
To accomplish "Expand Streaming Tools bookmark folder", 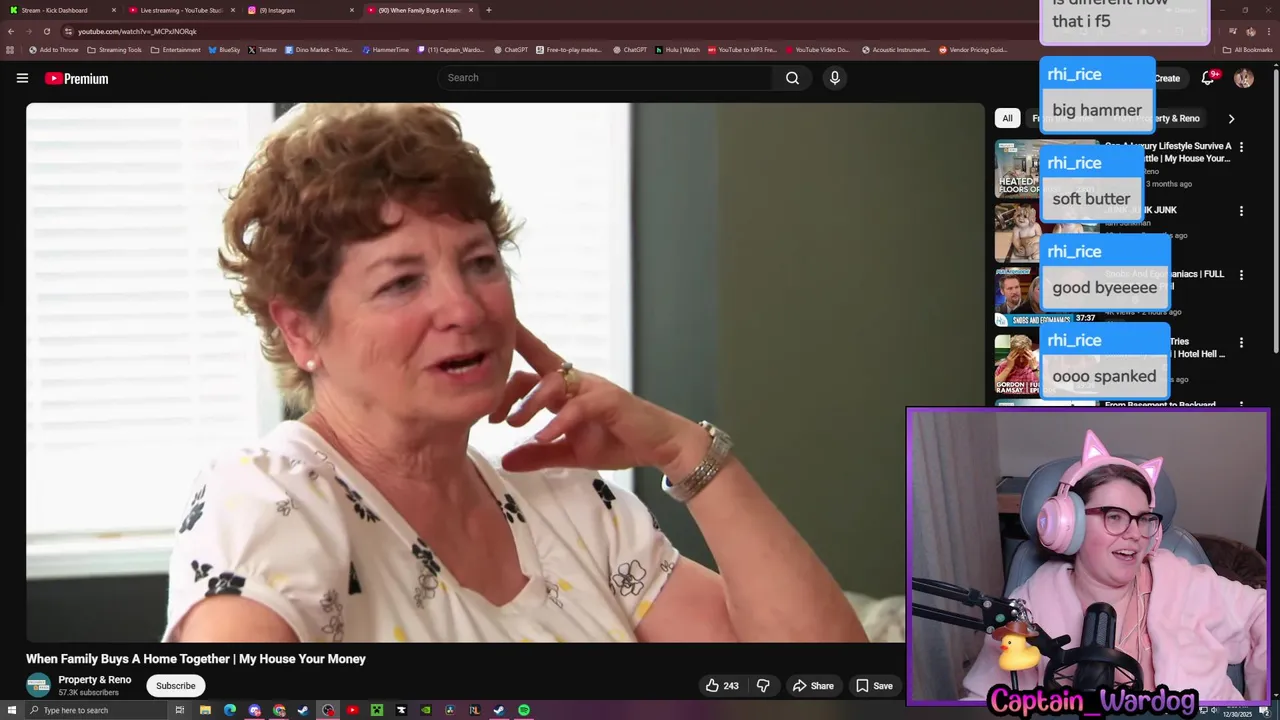I will (115, 50).
